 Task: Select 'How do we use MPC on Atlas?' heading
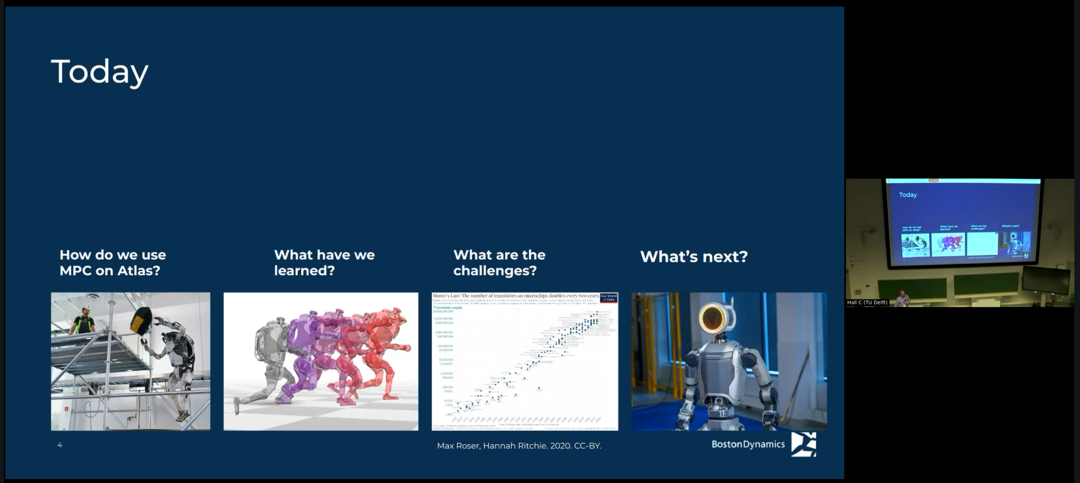[x=113, y=263]
